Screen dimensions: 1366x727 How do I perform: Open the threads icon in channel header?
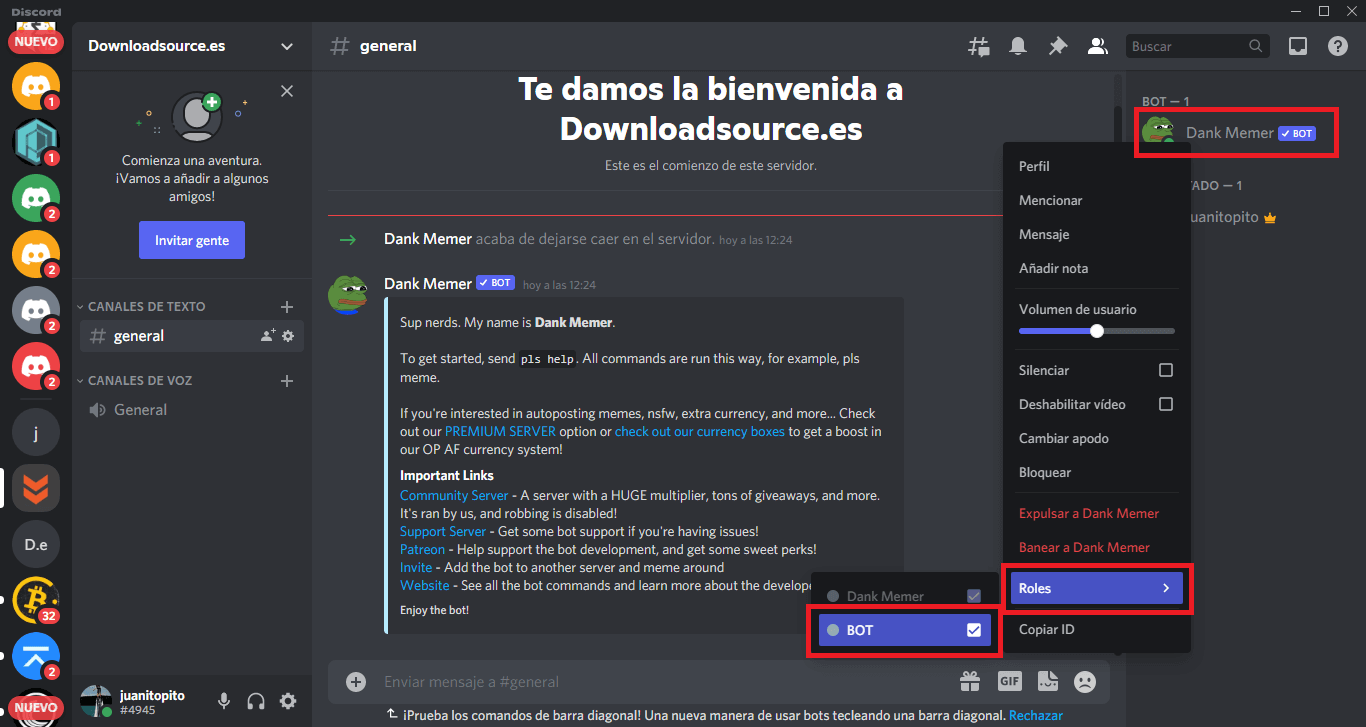(x=978, y=46)
